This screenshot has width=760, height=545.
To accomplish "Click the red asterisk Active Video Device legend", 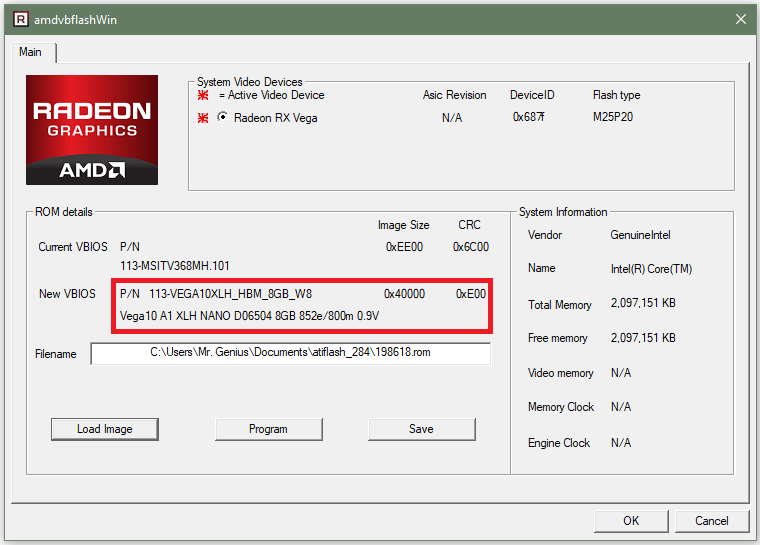I will (x=203, y=95).
